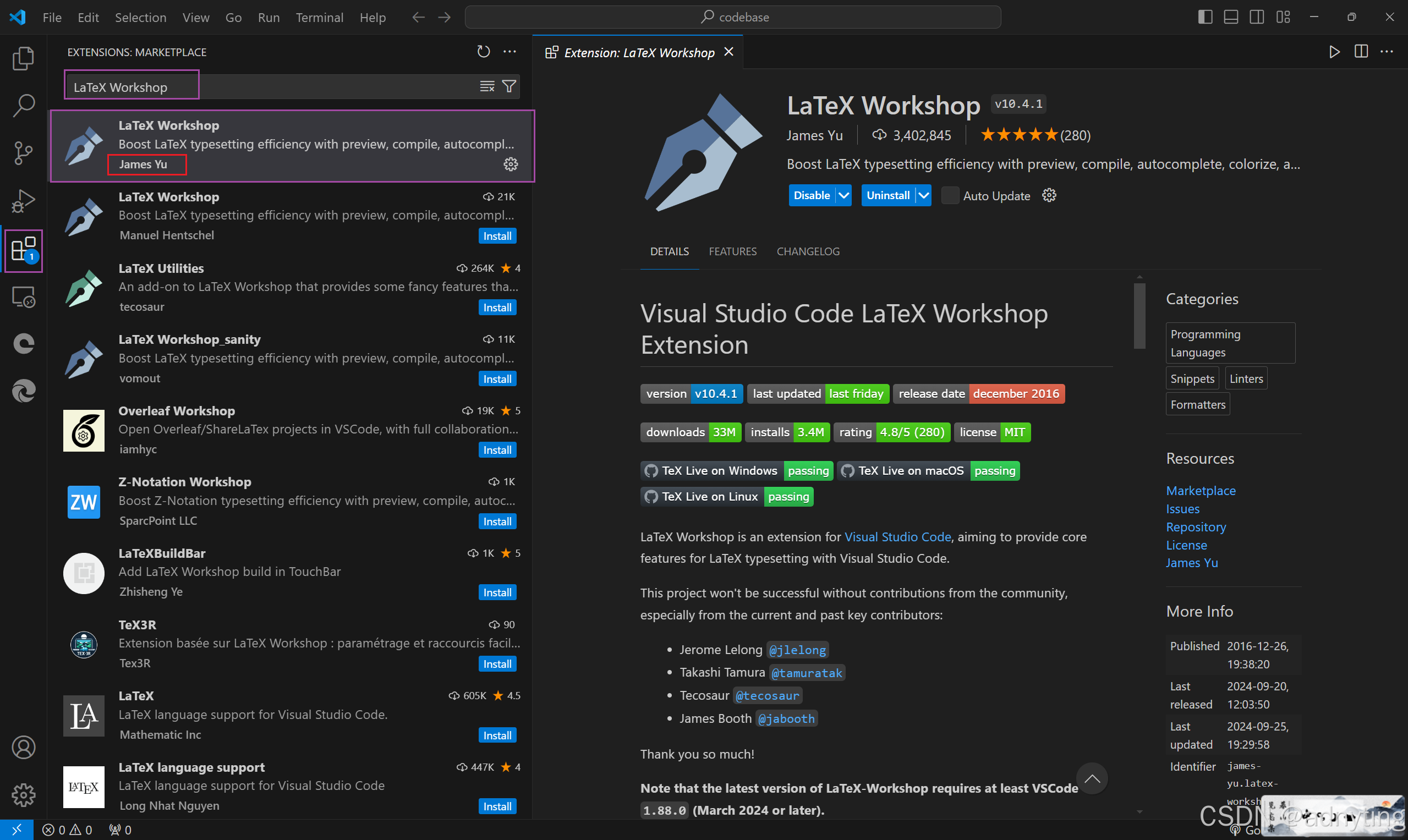The image size is (1408, 840).
Task: Select the LaTeX Workshop_sanity extension row
Action: click(x=291, y=359)
